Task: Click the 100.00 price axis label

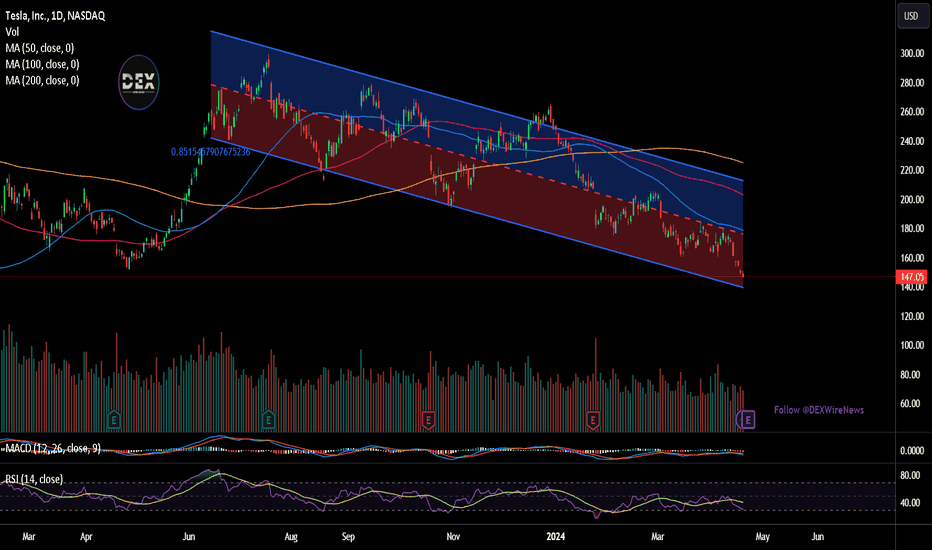Action: (x=912, y=345)
